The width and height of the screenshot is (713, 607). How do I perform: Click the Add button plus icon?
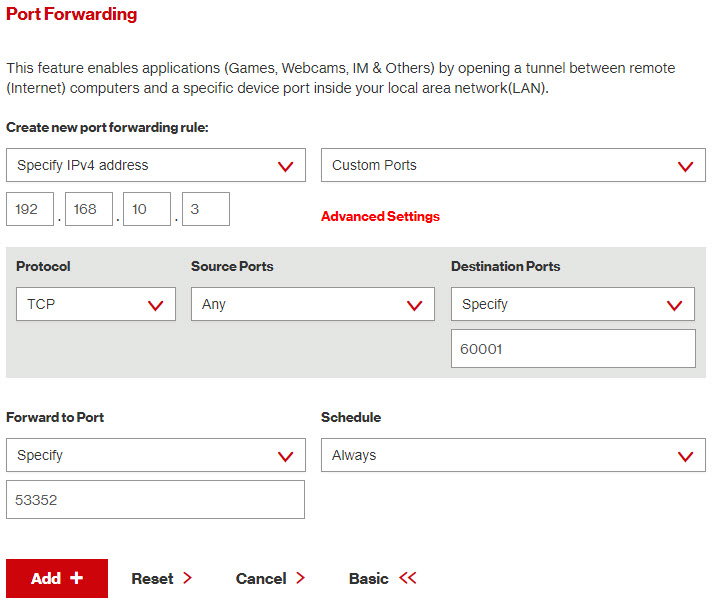(x=76, y=578)
